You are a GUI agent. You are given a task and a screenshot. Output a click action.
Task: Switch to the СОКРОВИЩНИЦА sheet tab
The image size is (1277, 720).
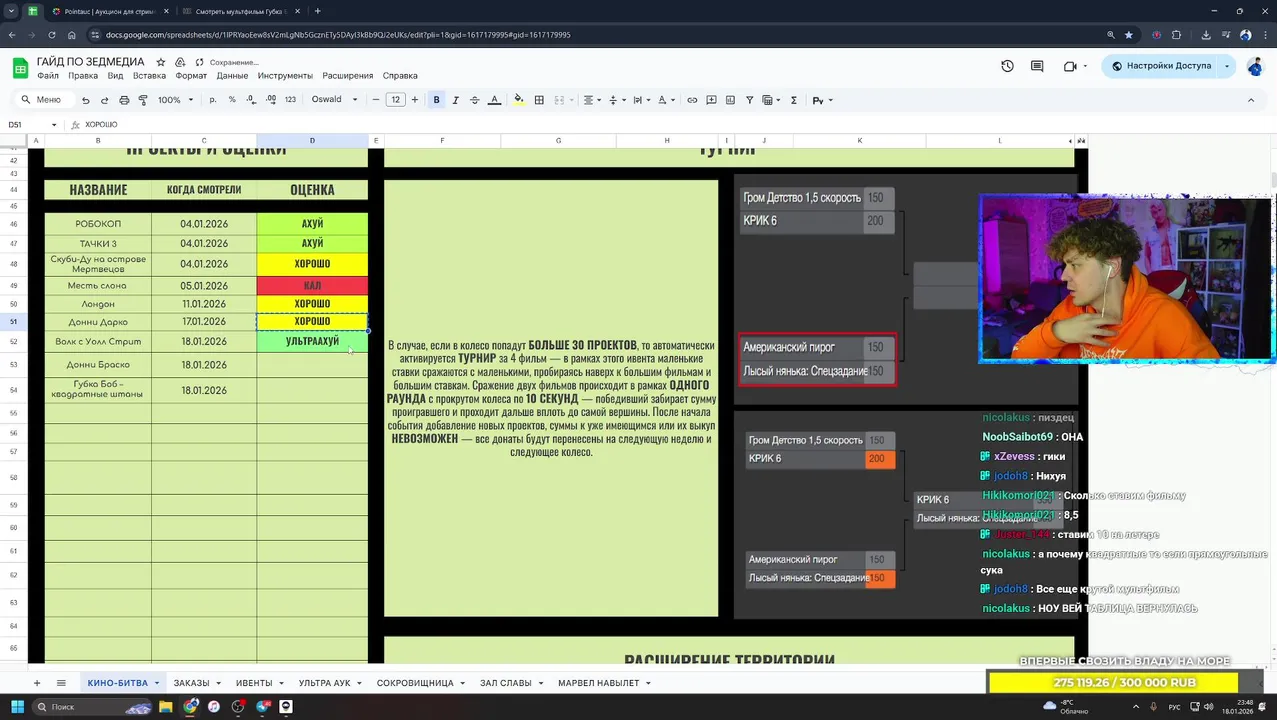click(x=415, y=683)
